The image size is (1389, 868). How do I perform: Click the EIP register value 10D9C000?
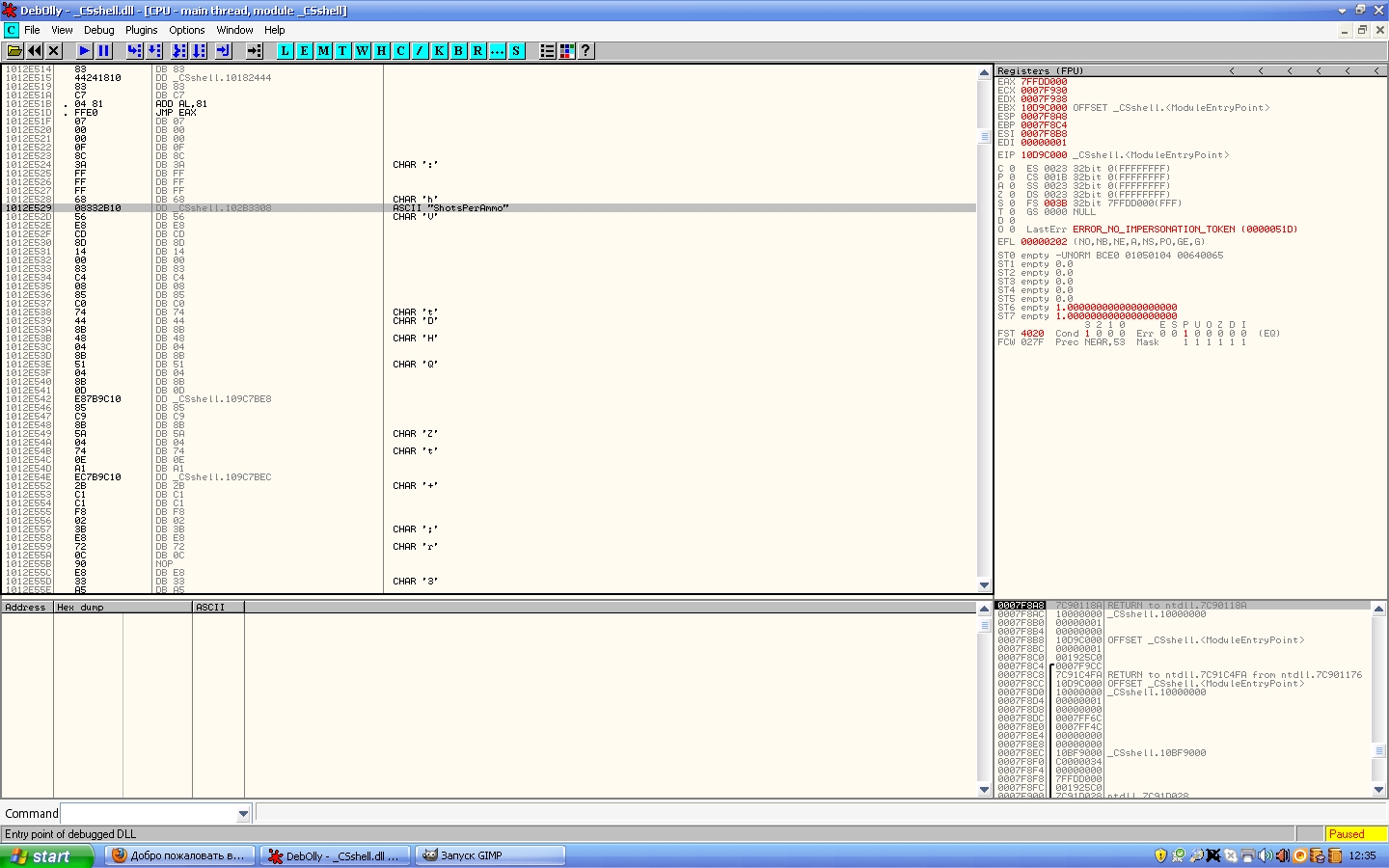coord(1044,155)
